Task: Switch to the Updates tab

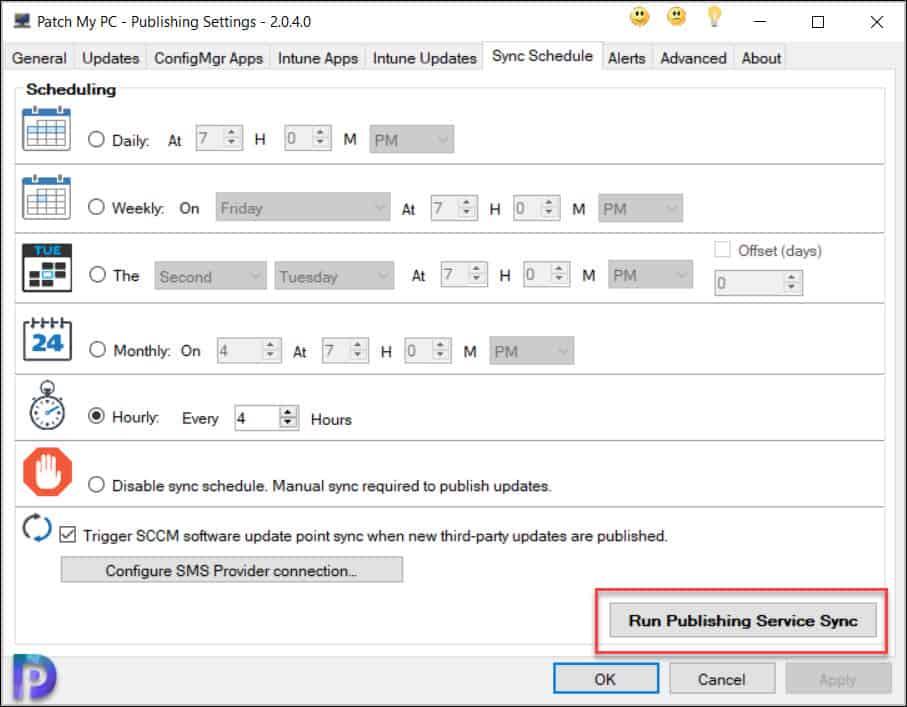Action: [x=110, y=58]
